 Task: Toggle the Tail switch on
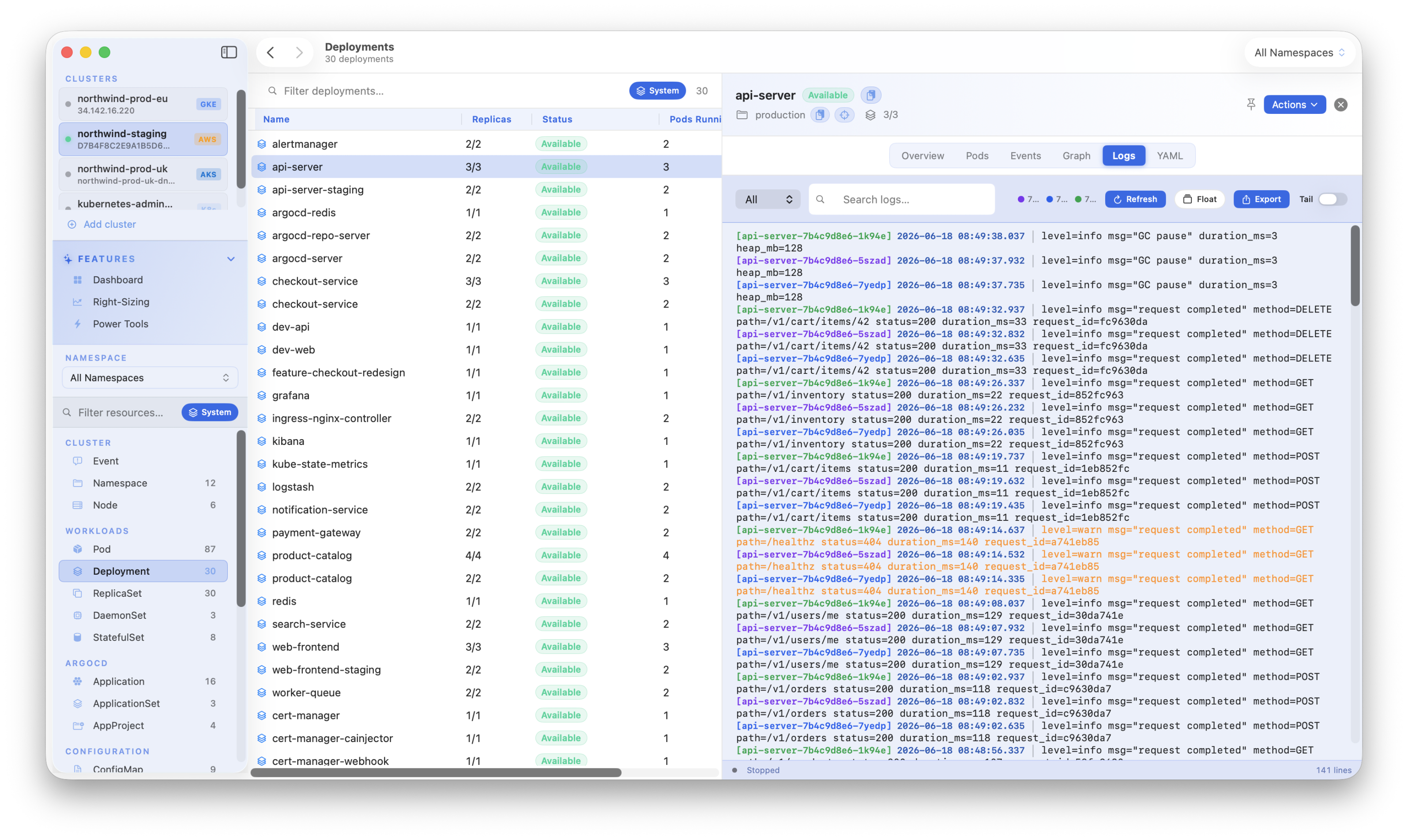[1332, 199]
